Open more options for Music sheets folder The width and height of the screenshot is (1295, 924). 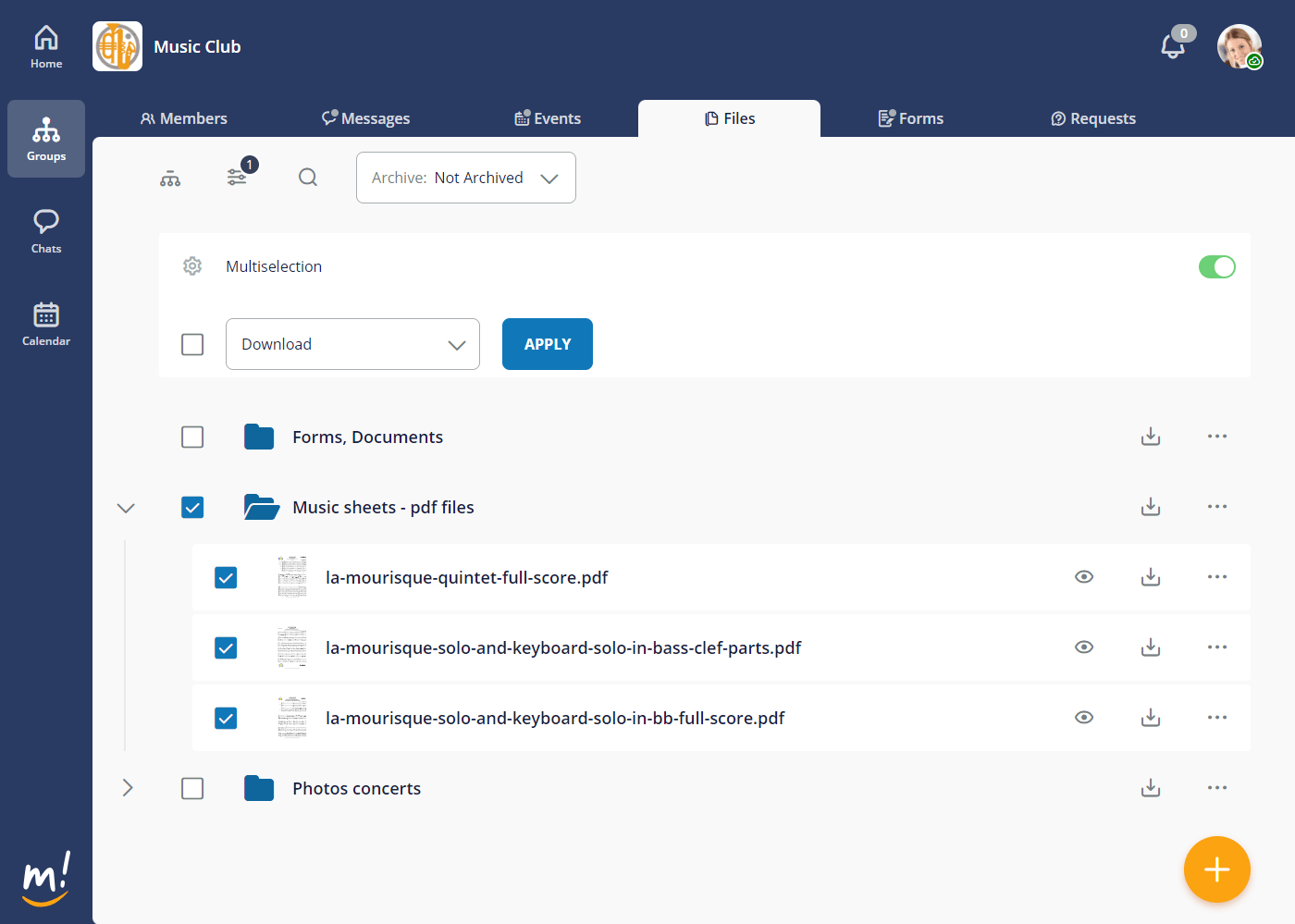pos(1217,507)
